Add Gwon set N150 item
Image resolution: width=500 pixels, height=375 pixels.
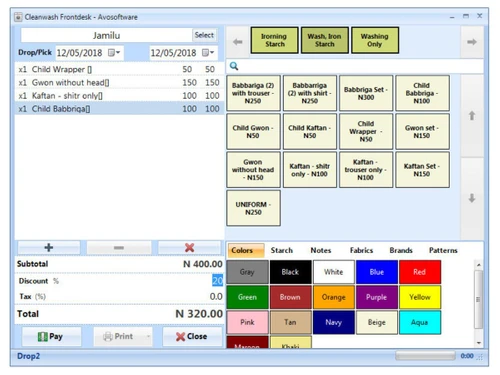pos(422,131)
